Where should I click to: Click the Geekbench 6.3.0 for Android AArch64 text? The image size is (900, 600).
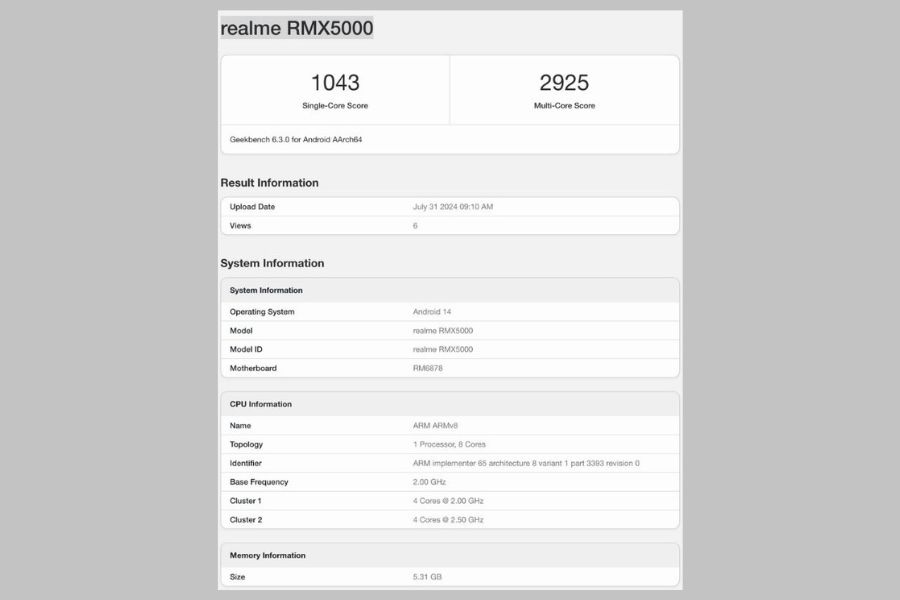[296, 139]
